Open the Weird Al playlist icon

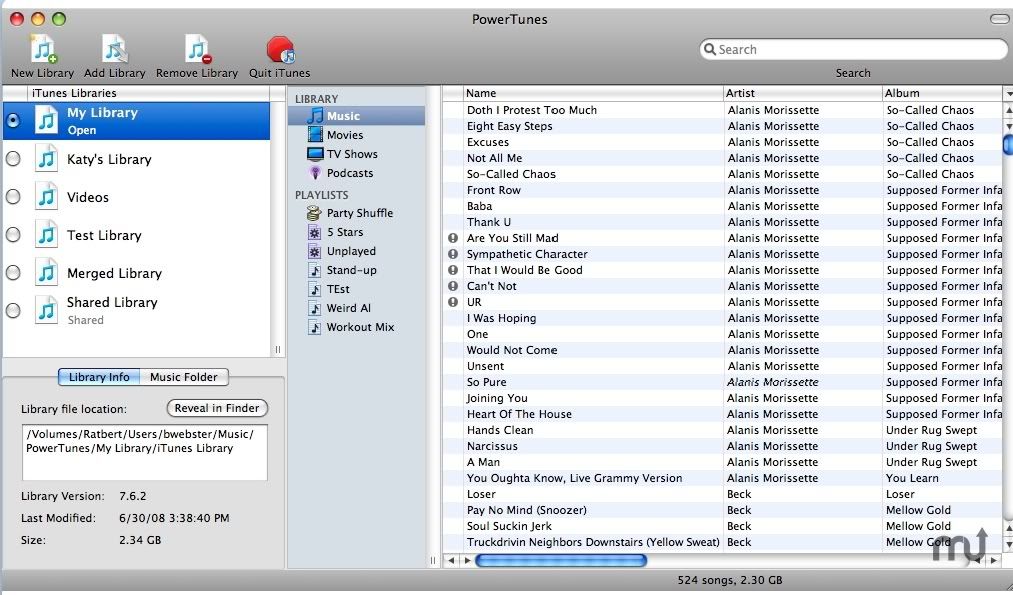point(314,308)
